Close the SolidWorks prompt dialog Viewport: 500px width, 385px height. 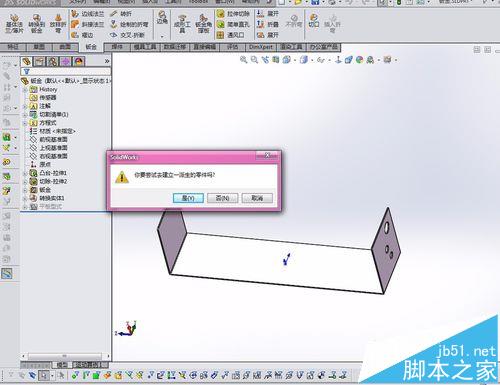pos(267,155)
